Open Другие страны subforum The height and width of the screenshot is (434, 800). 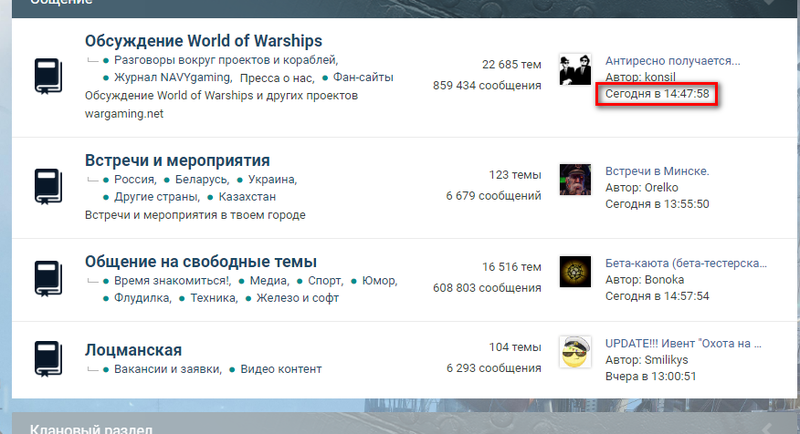(157, 197)
